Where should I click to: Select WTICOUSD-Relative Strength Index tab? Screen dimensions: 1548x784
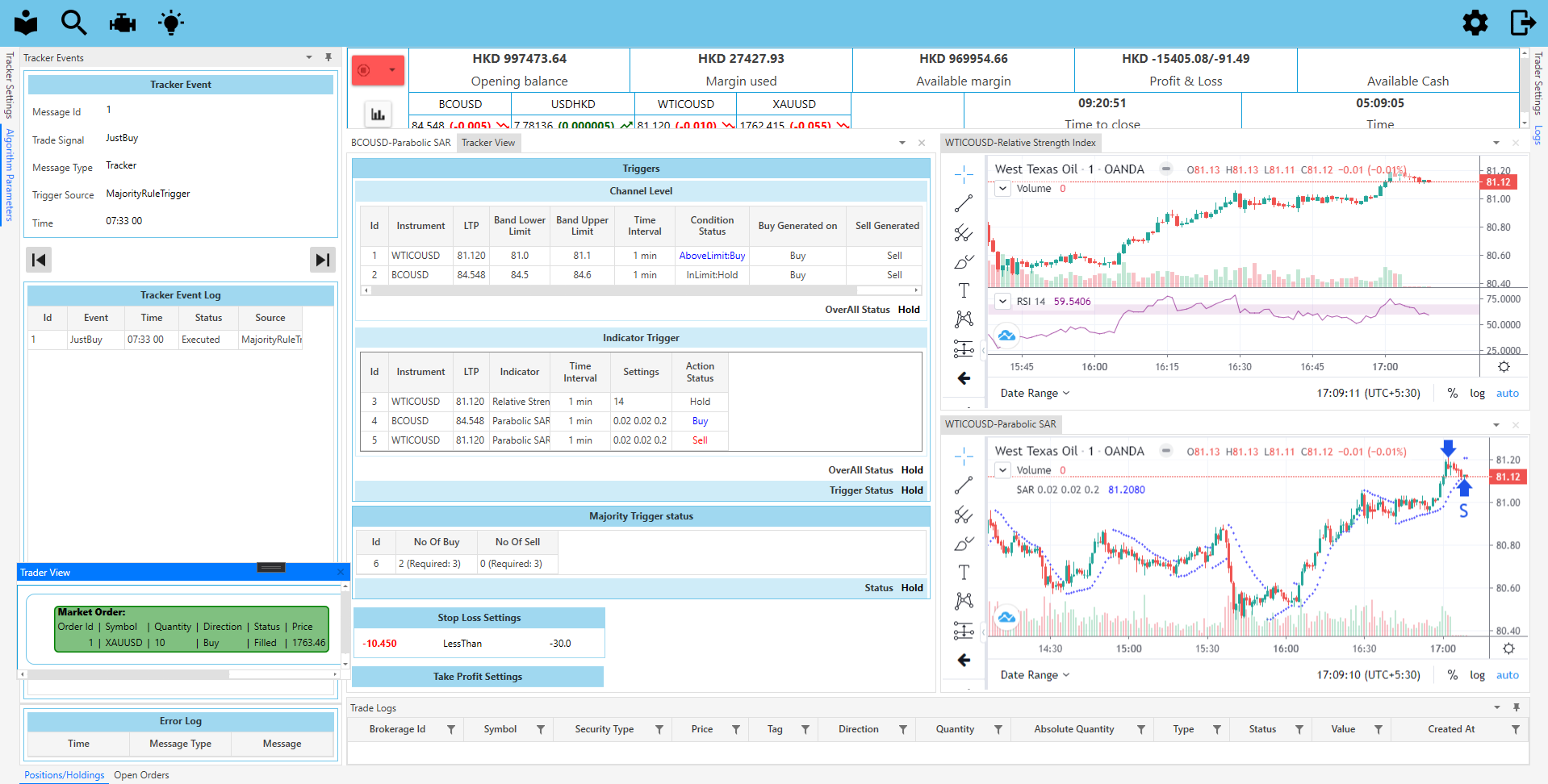click(1020, 143)
